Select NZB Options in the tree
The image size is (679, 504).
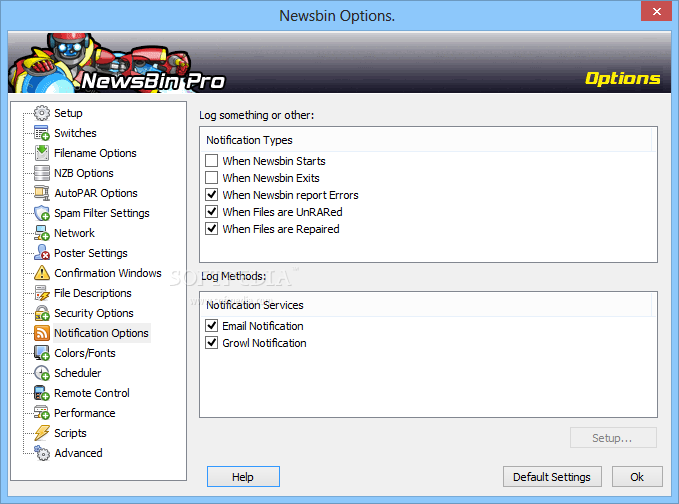point(84,173)
